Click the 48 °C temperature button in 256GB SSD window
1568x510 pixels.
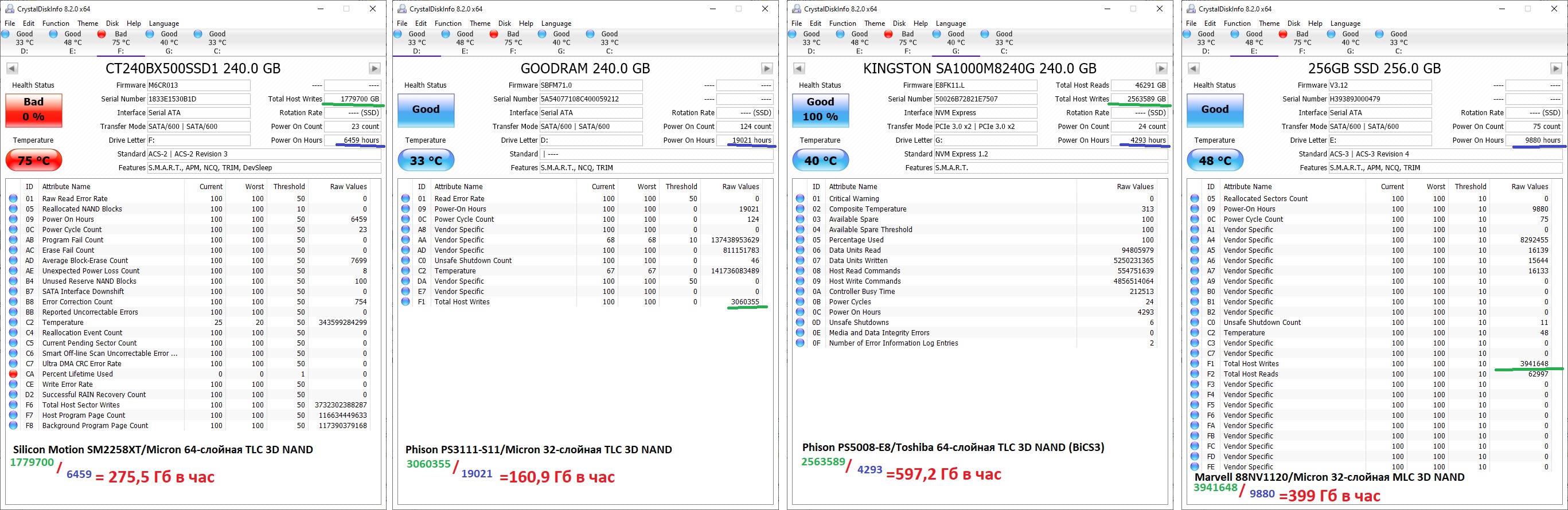pos(1215,160)
